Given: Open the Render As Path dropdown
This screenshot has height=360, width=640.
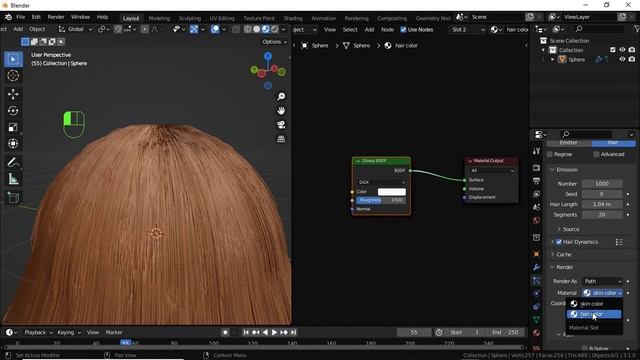Looking at the screenshot, I should 602,281.
